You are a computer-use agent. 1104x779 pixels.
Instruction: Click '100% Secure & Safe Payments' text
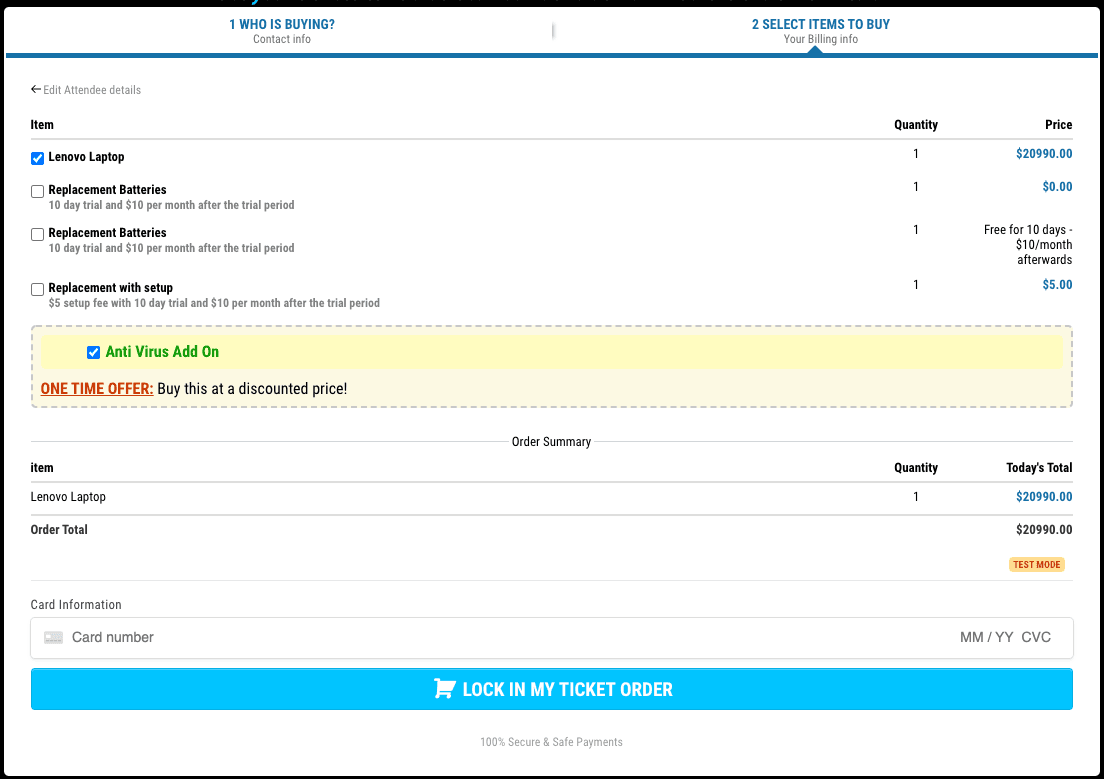coord(551,742)
